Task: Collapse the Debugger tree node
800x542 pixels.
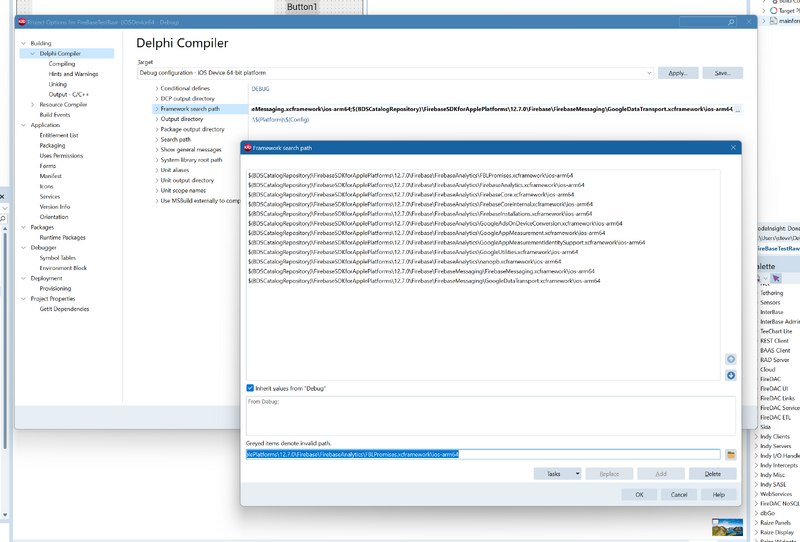Action: tap(23, 248)
